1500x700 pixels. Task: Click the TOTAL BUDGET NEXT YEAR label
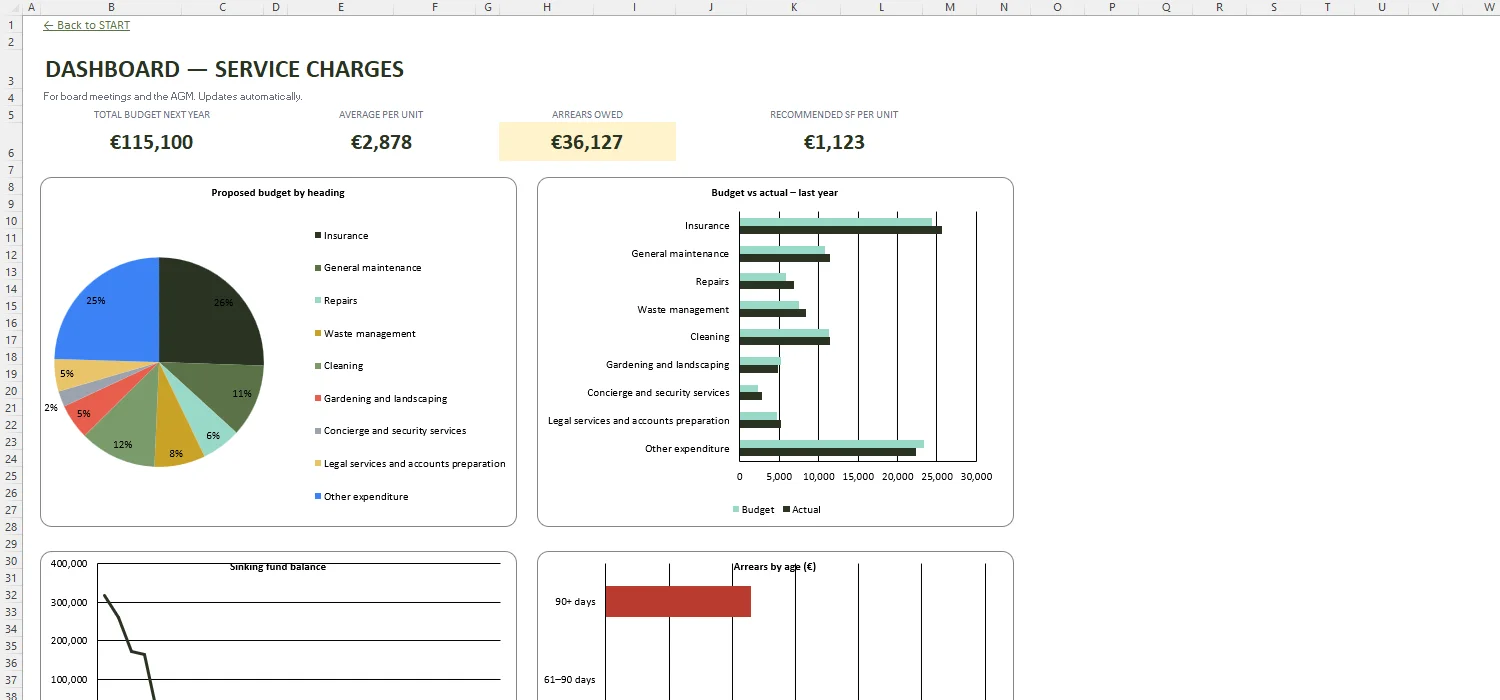click(152, 115)
